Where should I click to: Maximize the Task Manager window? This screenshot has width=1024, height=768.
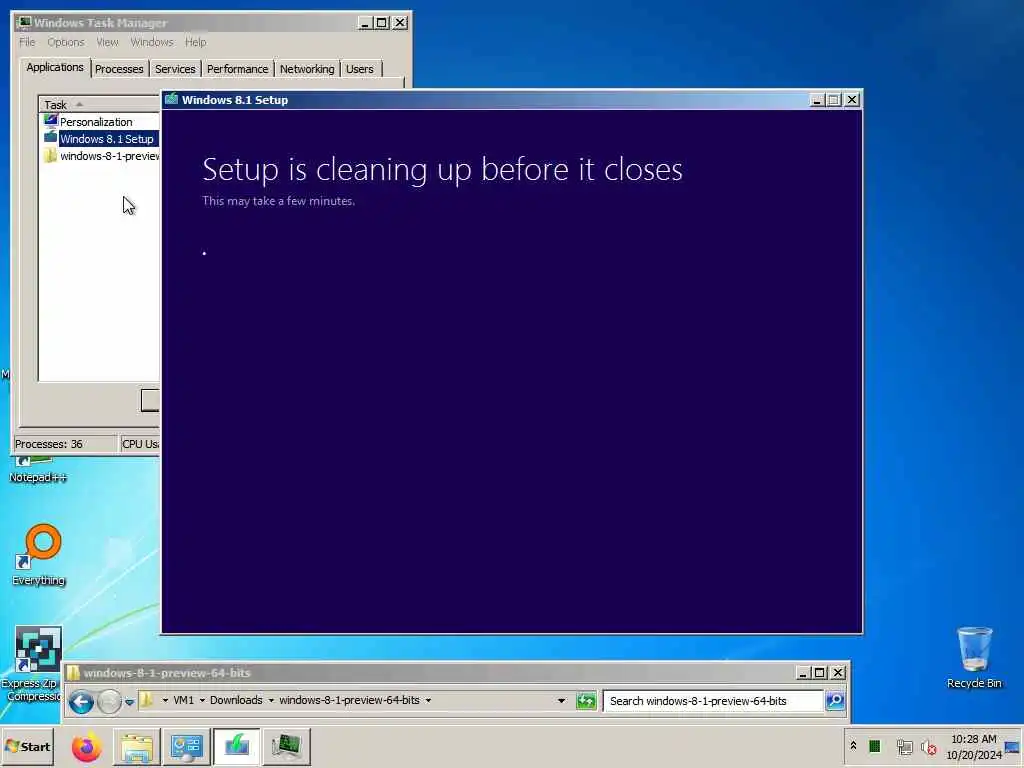382,23
